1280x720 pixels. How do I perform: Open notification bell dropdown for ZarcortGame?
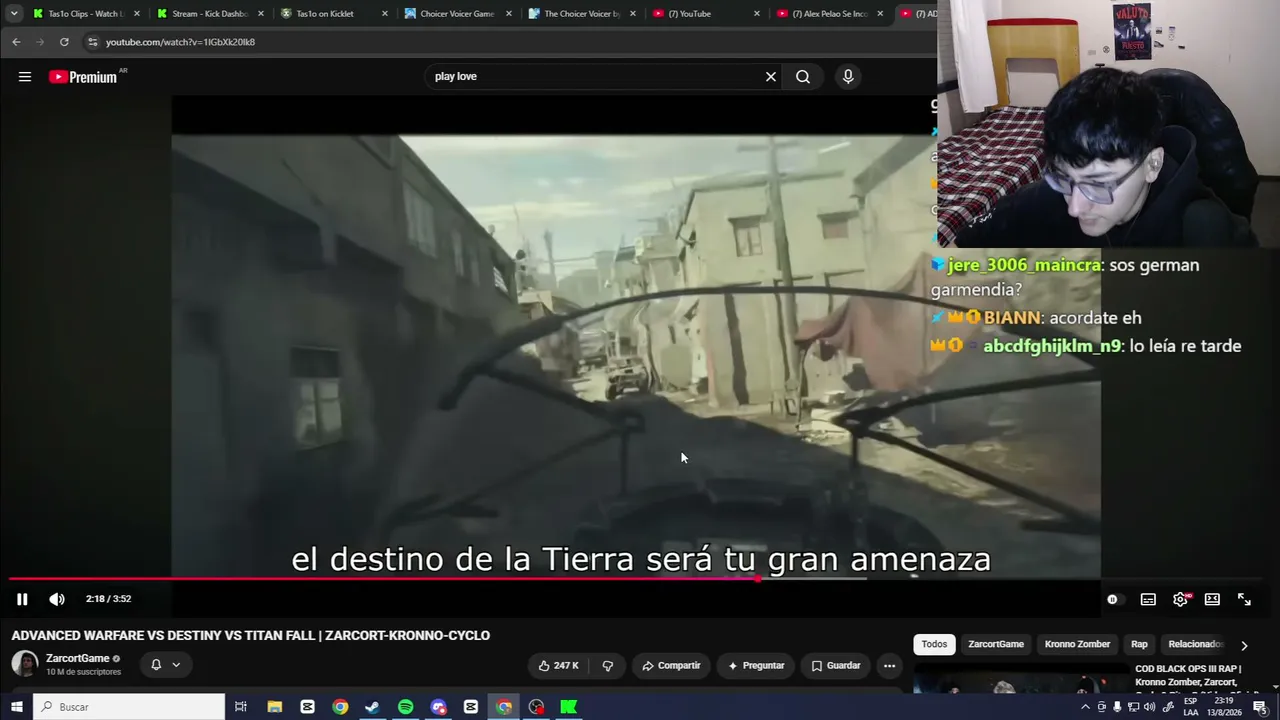click(x=165, y=665)
